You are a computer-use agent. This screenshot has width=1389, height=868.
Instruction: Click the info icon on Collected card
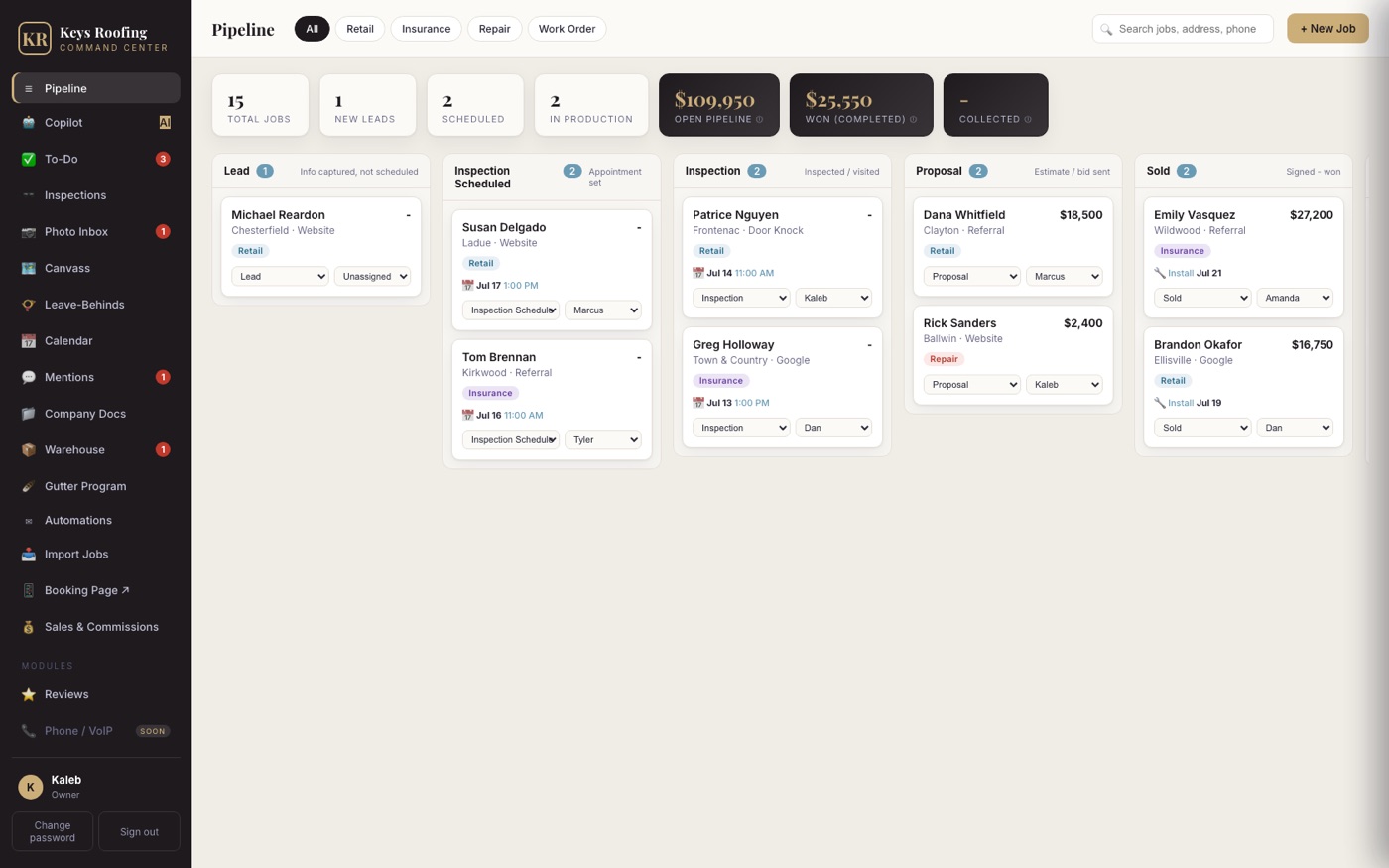(x=1028, y=120)
